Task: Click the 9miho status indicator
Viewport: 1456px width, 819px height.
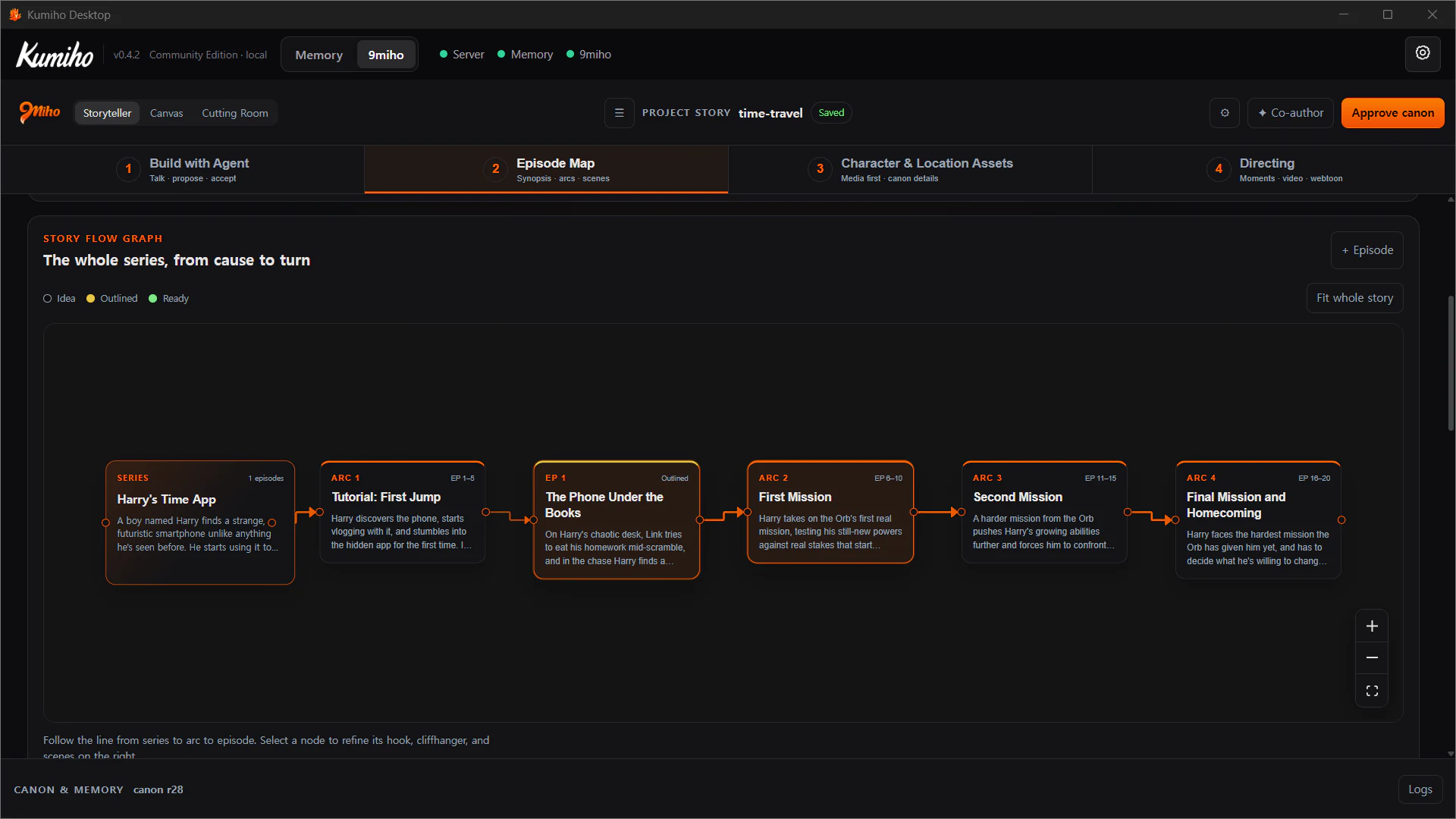Action: tap(588, 55)
